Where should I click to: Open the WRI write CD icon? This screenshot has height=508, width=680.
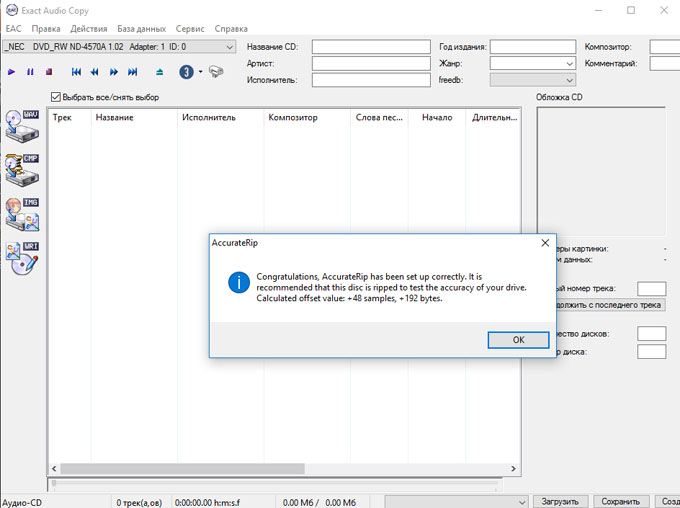(22, 258)
